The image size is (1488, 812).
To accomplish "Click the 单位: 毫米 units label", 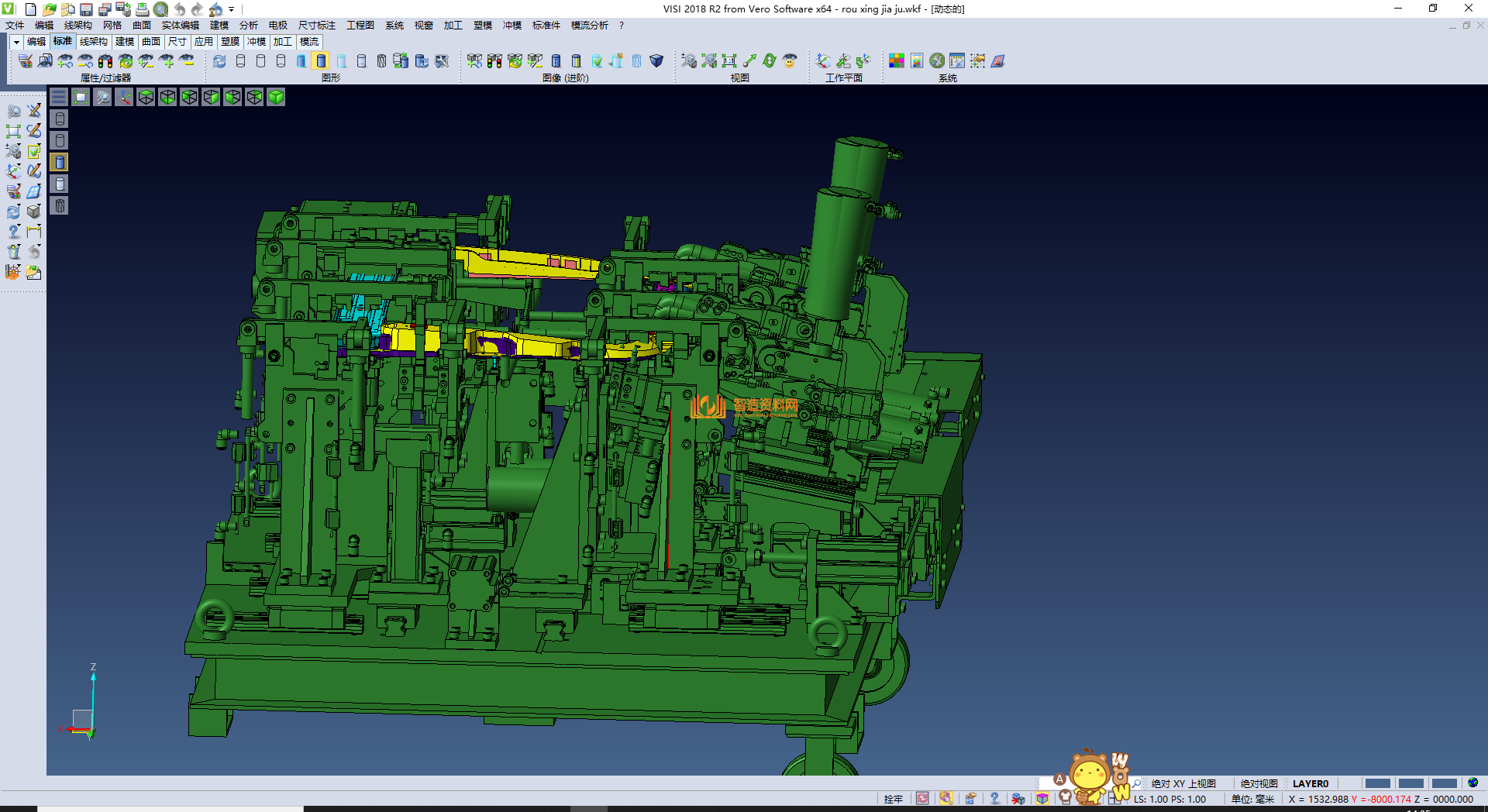I will point(1252,799).
